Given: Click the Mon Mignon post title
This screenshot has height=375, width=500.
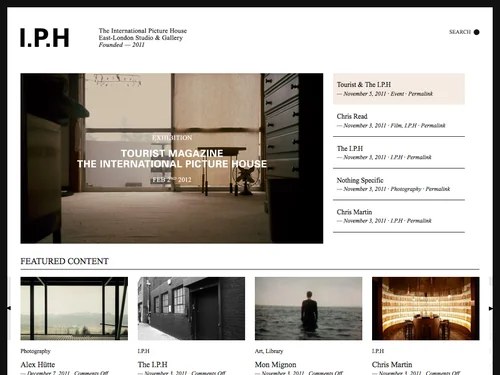Looking at the screenshot, I should click(x=275, y=364).
